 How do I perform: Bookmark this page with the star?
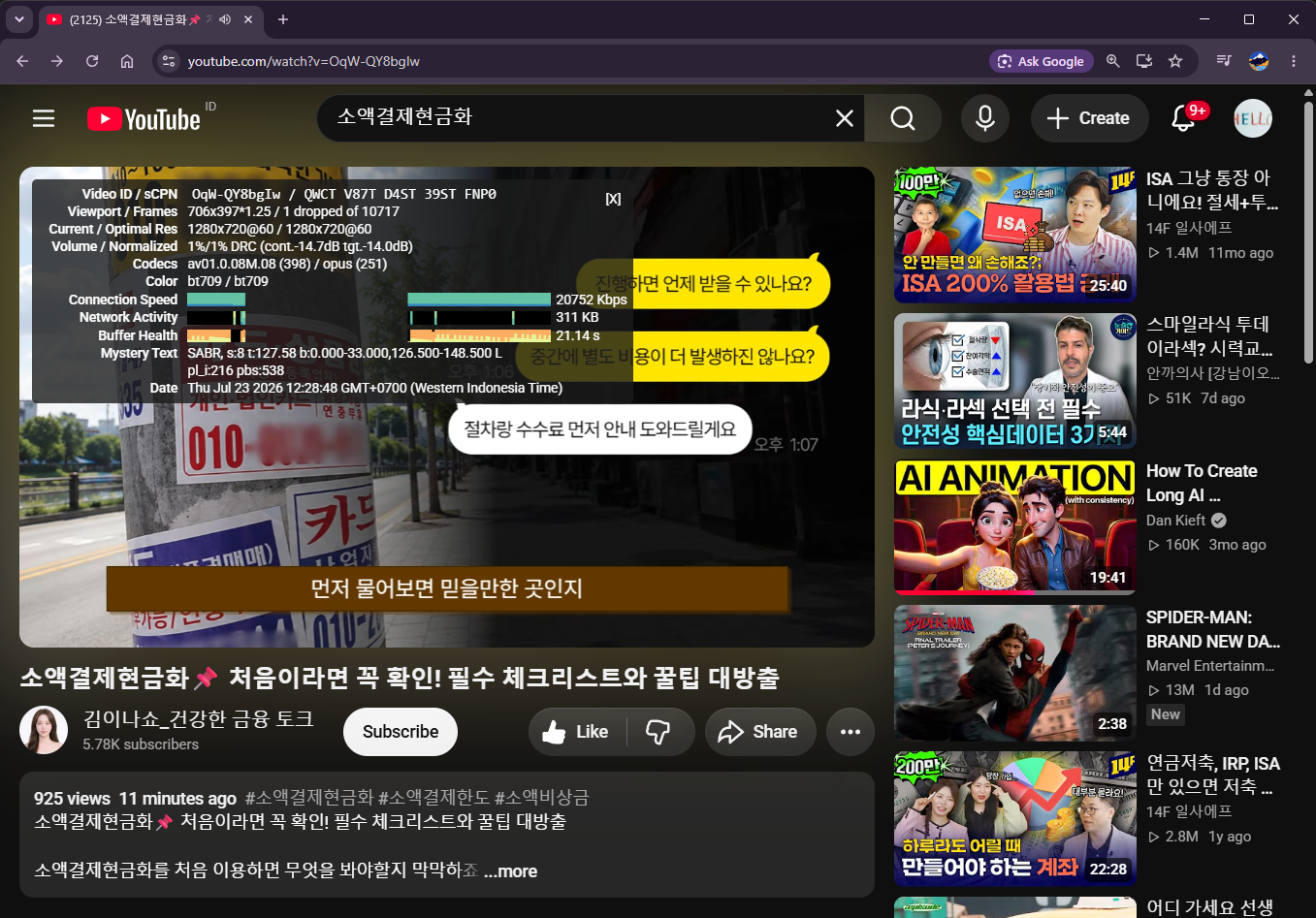(x=1175, y=61)
